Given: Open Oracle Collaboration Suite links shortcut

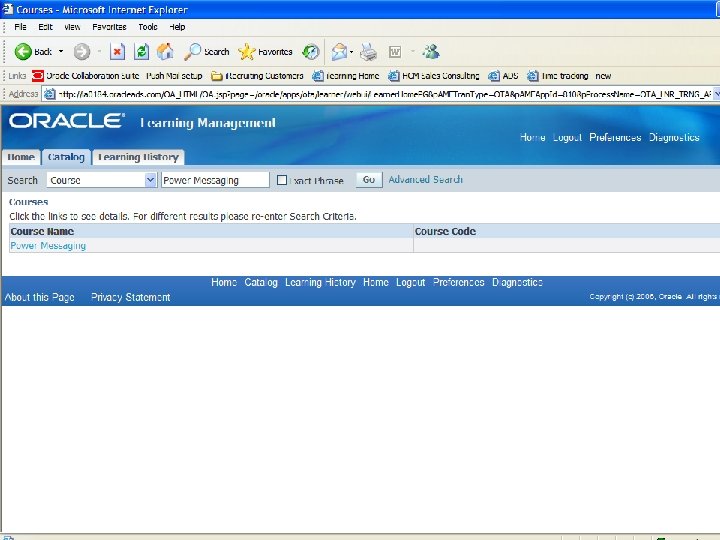Looking at the screenshot, I should [85, 76].
